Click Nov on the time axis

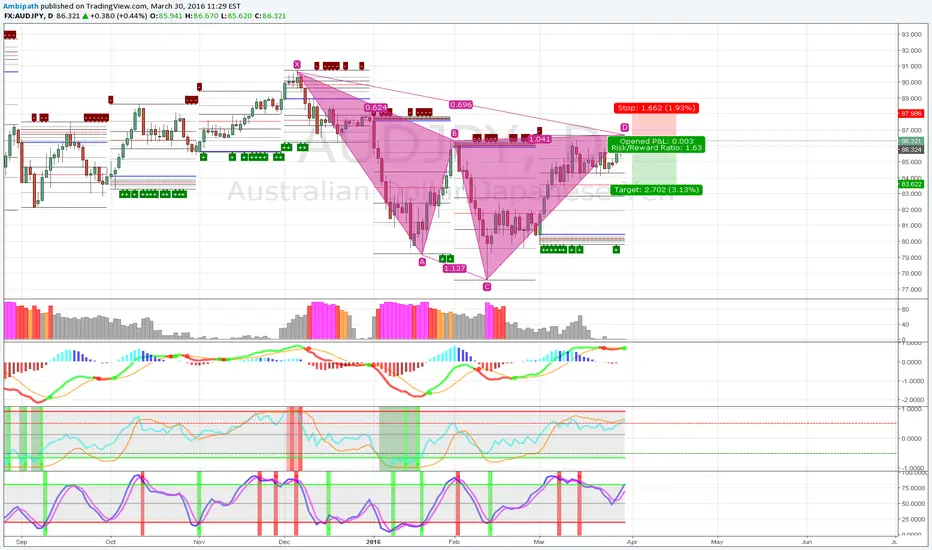pyautogui.click(x=199, y=542)
